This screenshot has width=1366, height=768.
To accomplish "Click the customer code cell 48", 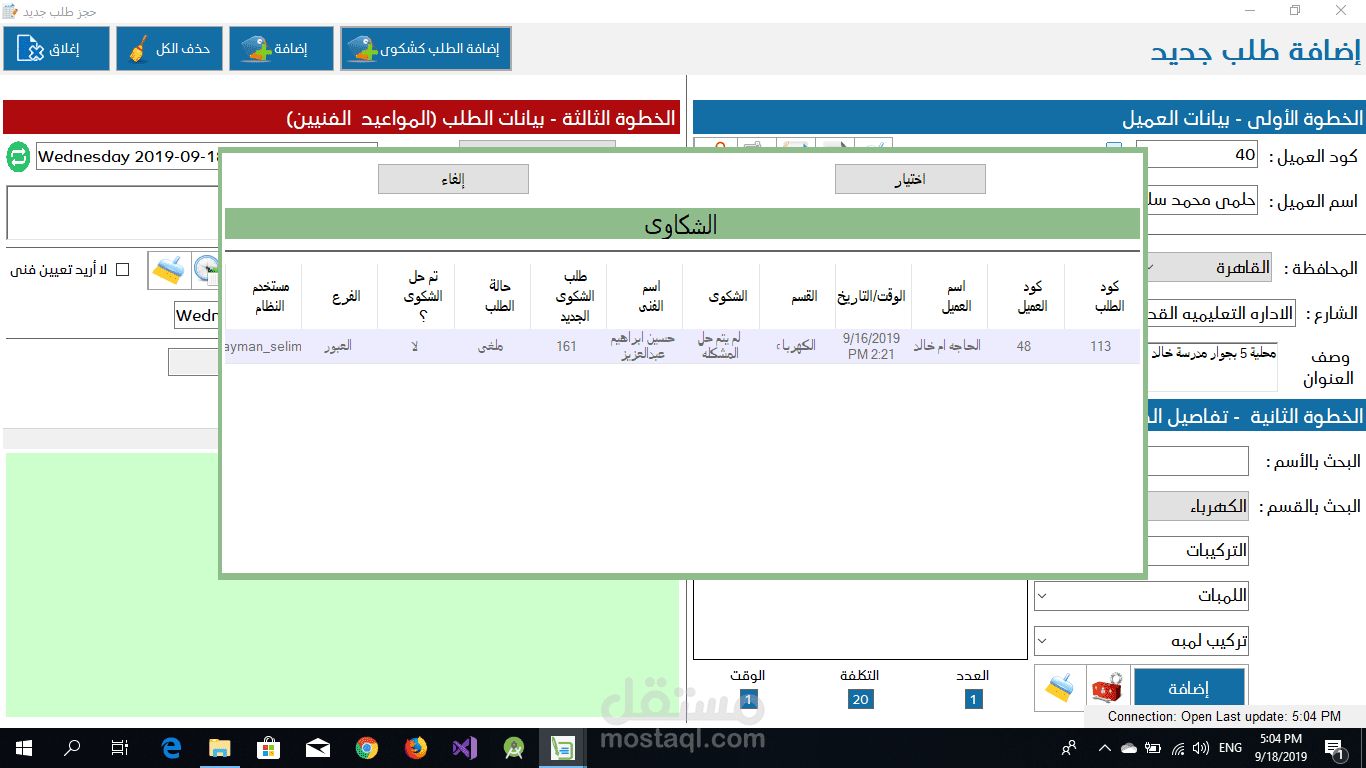I will click(1025, 346).
